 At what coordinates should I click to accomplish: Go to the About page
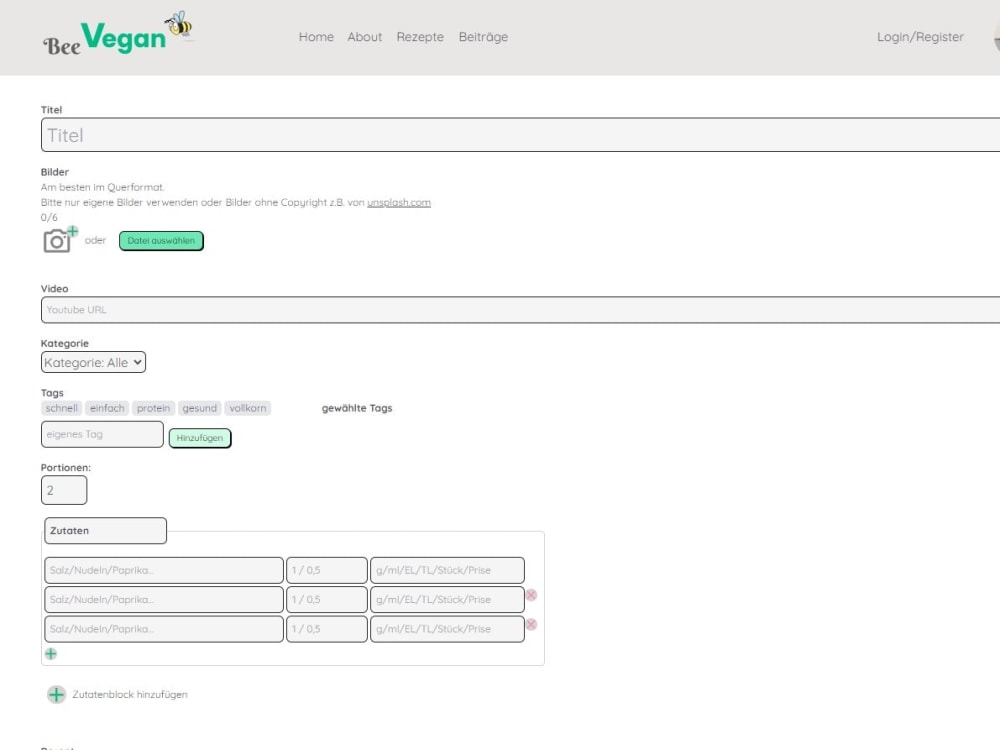coord(365,37)
